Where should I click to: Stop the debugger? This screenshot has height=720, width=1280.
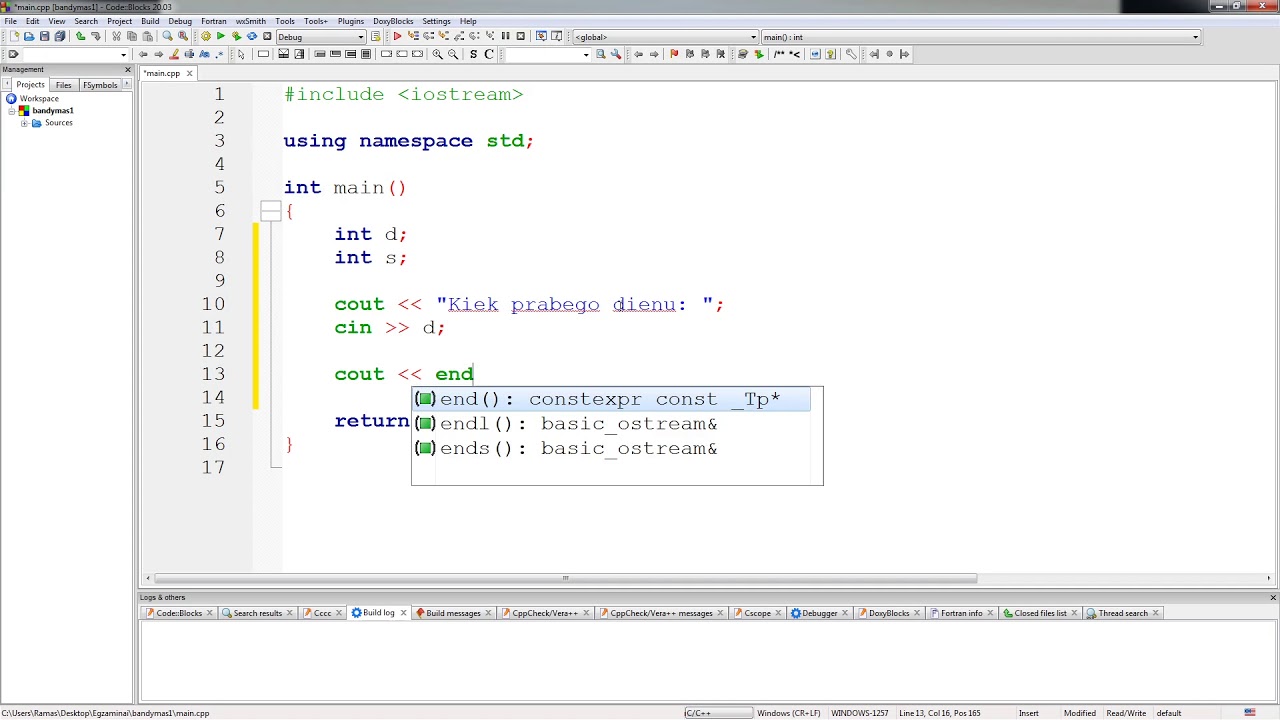pyautogui.click(x=521, y=36)
